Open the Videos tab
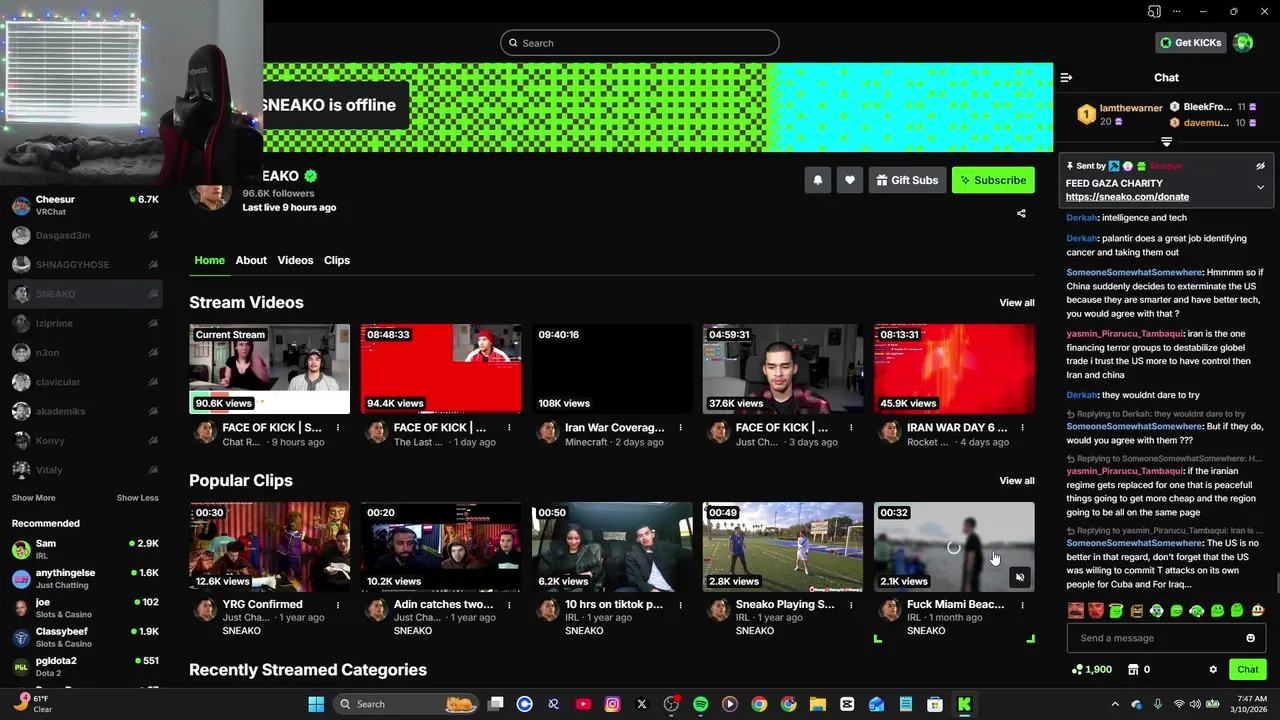This screenshot has height=720, width=1280. [295, 260]
